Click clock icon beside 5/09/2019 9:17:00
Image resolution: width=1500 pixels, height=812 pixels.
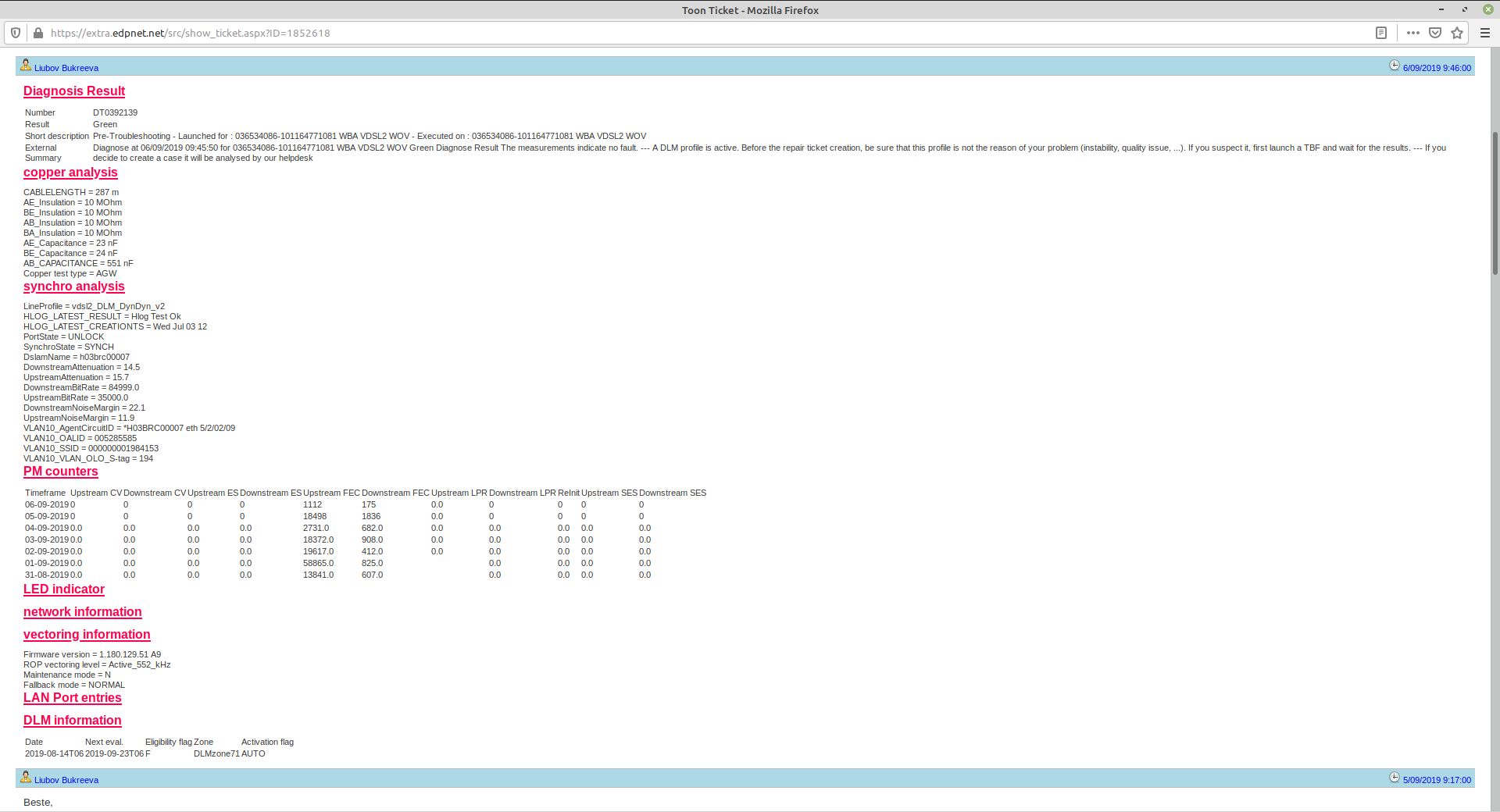coord(1395,778)
